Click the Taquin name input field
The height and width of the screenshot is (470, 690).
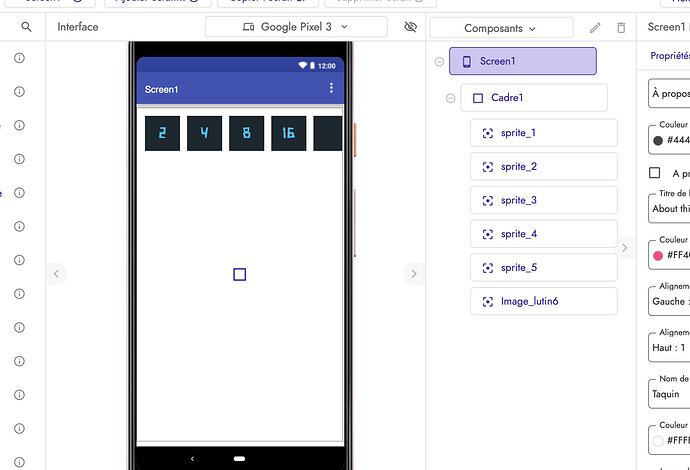click(x=669, y=394)
